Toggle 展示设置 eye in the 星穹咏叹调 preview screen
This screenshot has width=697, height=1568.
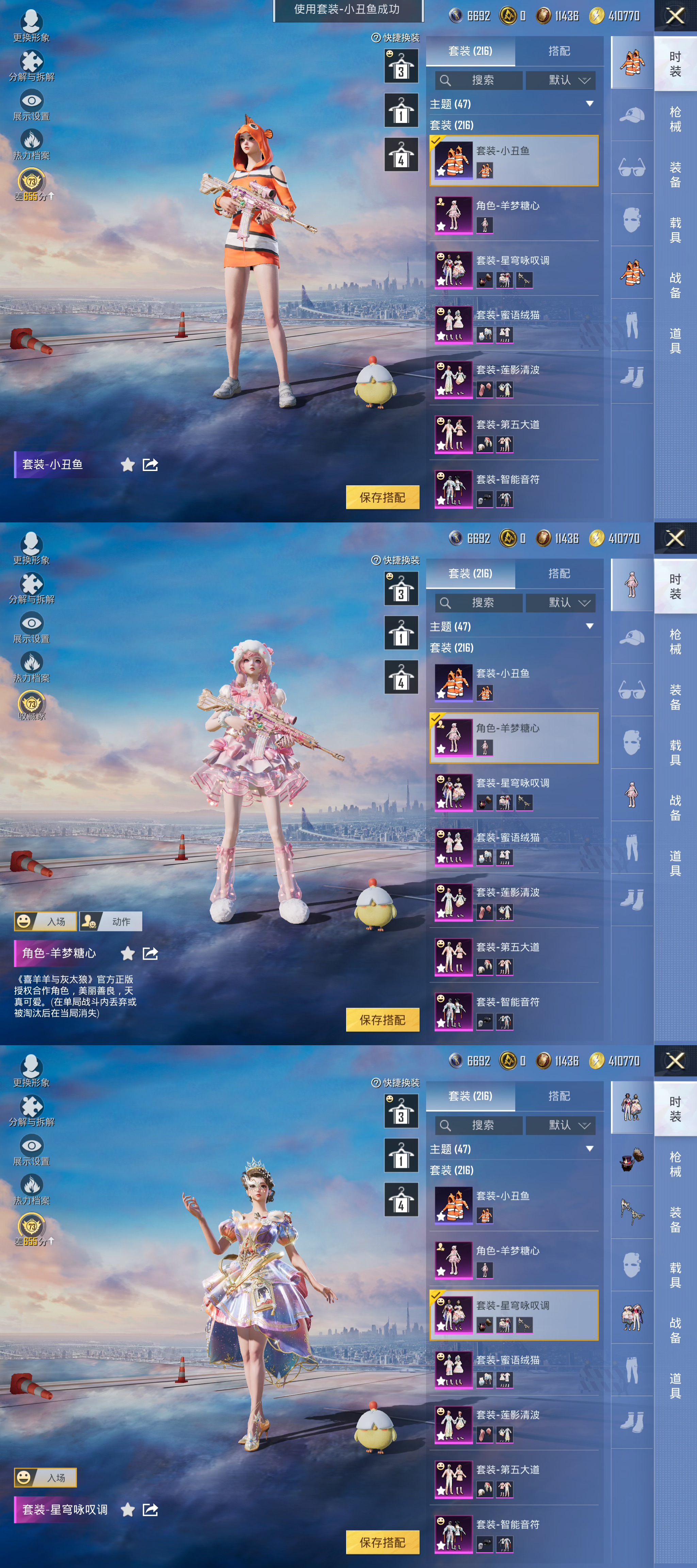[32, 1150]
